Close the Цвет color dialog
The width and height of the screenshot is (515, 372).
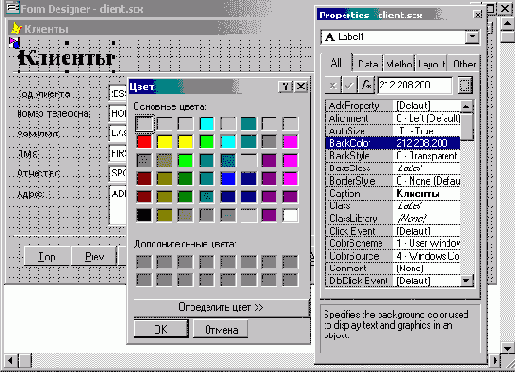pyautogui.click(x=301, y=87)
